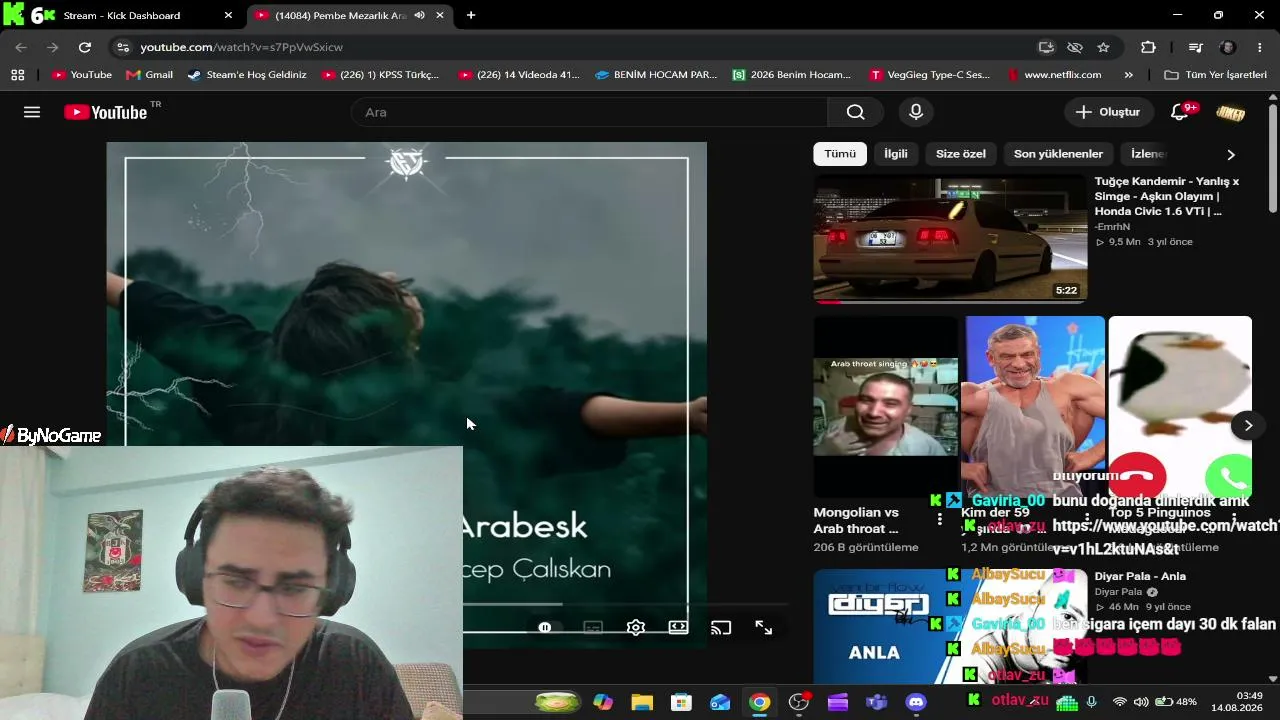The image size is (1280, 720).
Task: Open File Explorer from the taskbar
Action: pyautogui.click(x=642, y=702)
